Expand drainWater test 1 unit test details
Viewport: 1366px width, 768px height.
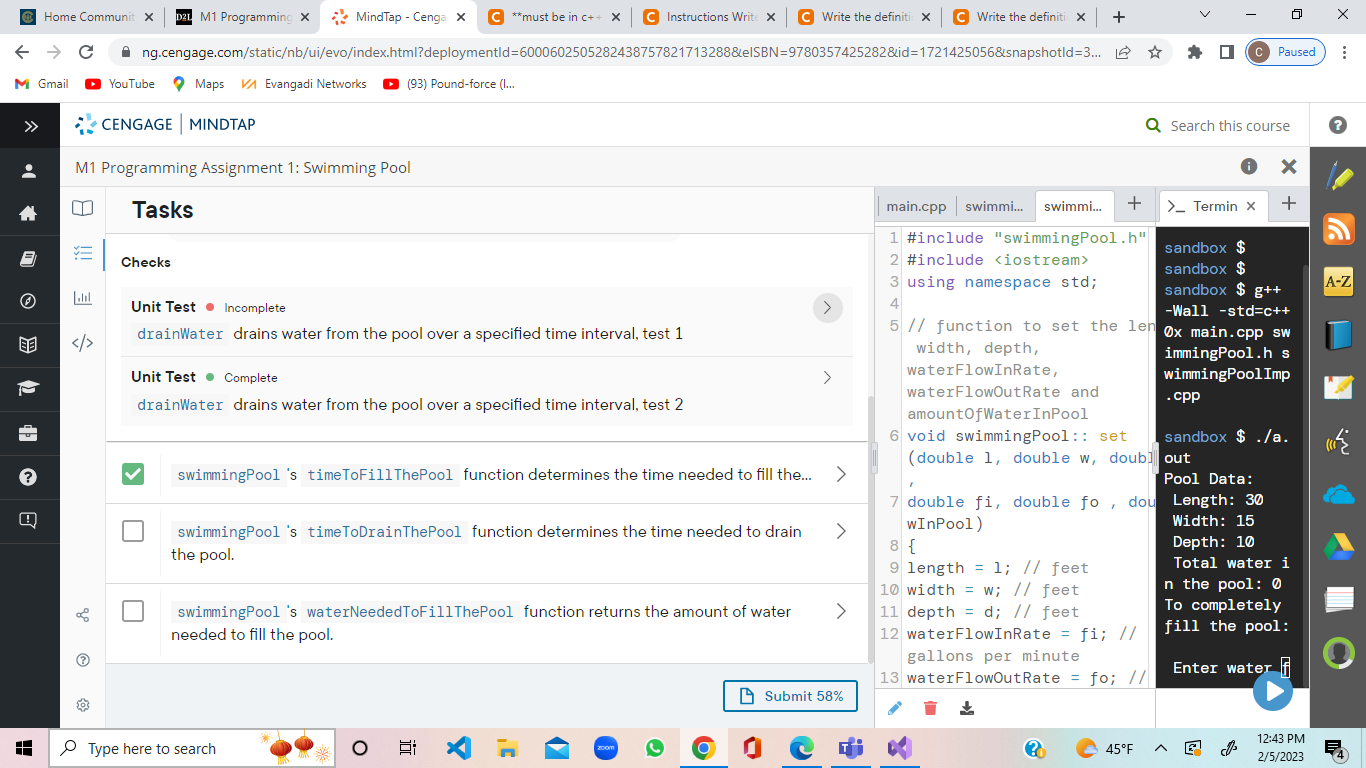pos(827,308)
